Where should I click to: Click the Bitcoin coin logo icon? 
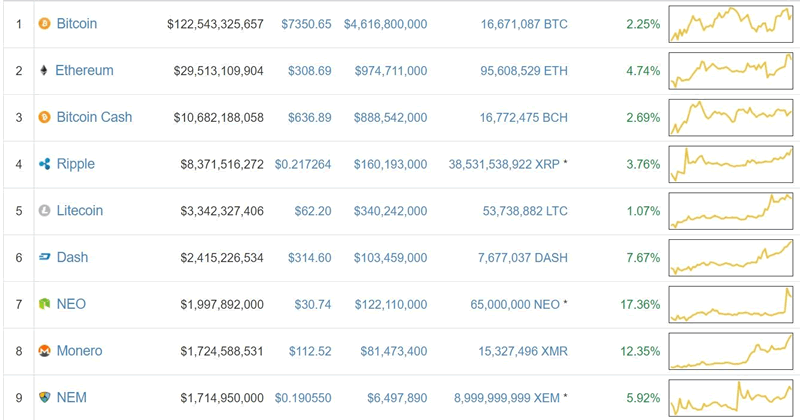[44, 23]
